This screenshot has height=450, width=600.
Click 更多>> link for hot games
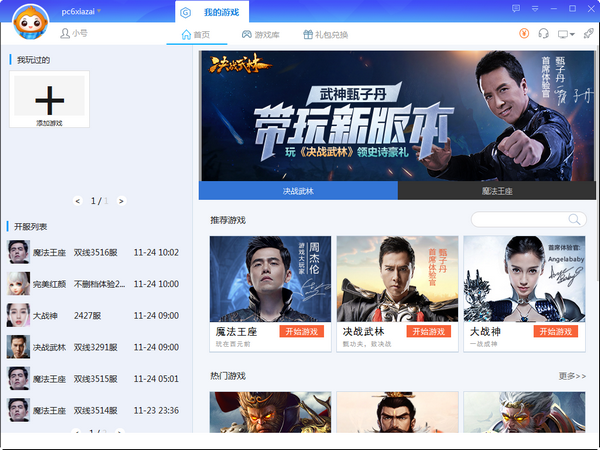pyautogui.click(x=572, y=376)
